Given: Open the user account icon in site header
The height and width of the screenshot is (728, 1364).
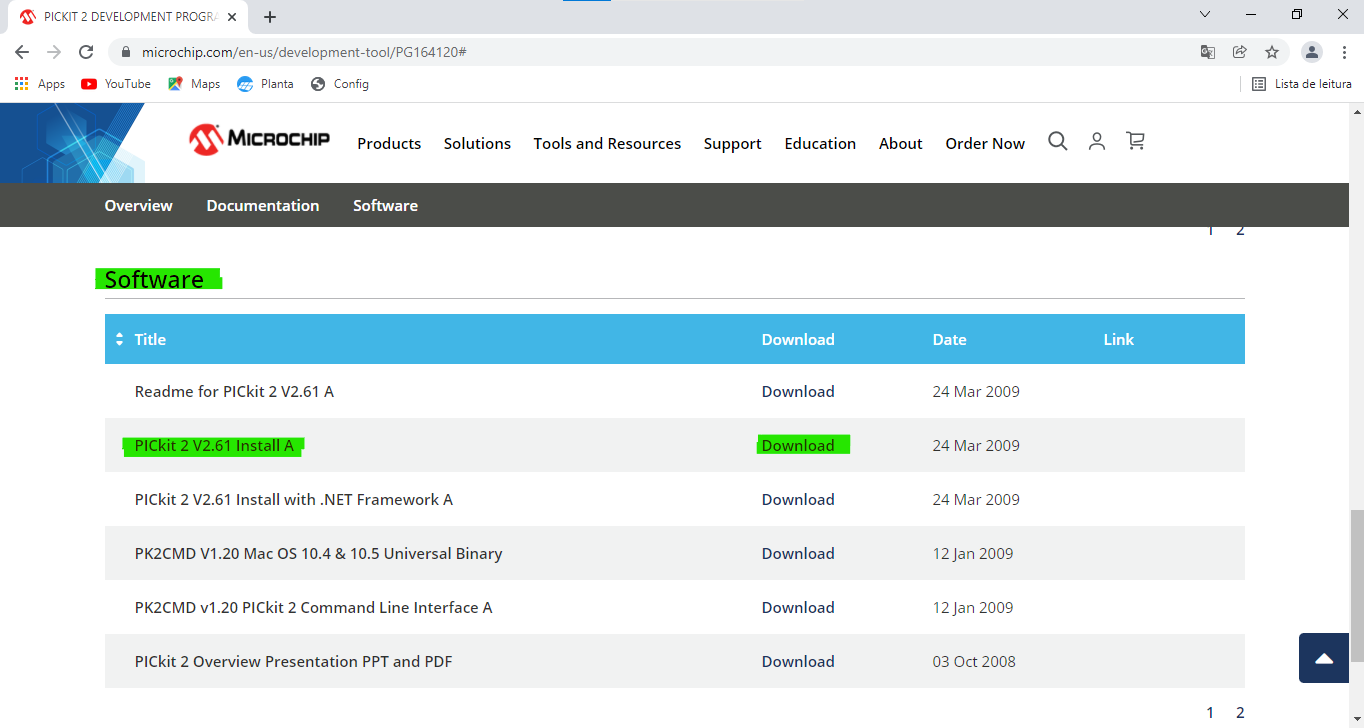Looking at the screenshot, I should click(x=1097, y=142).
